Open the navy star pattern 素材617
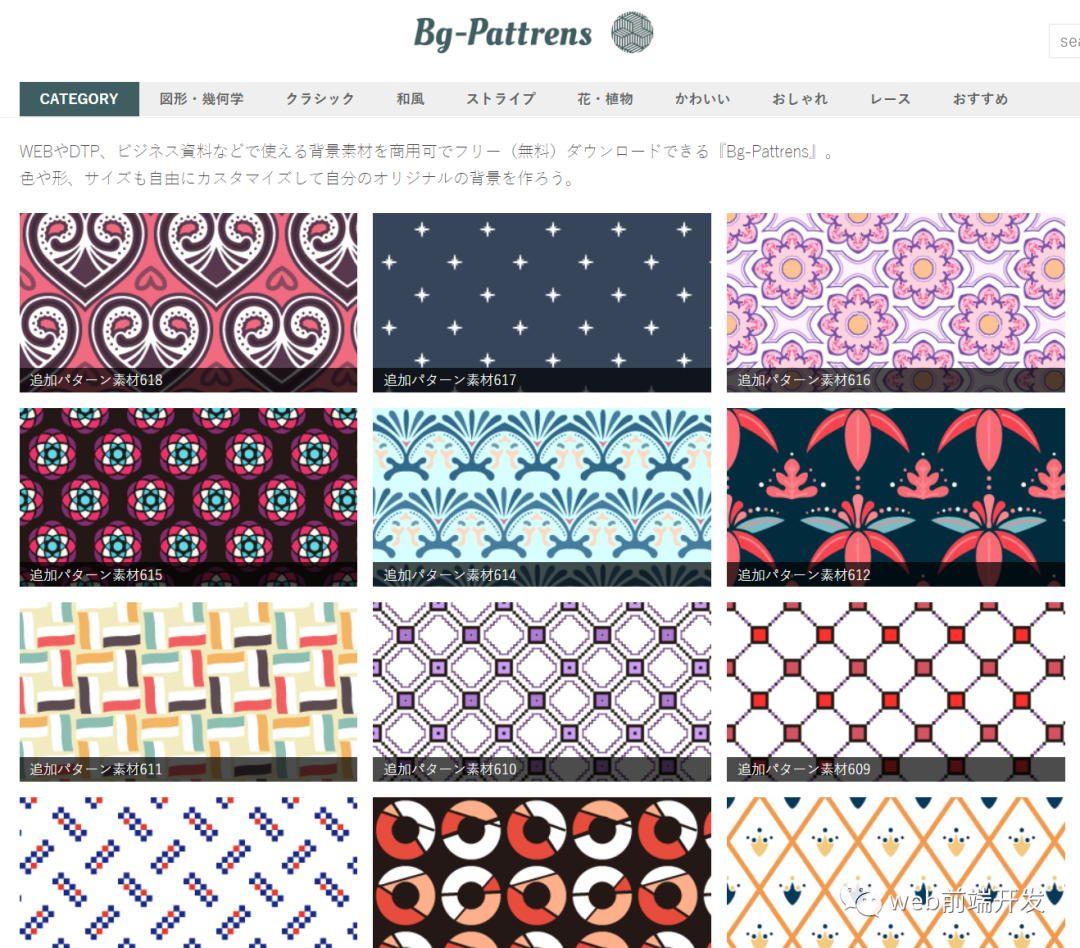The image size is (1080, 948). click(542, 302)
